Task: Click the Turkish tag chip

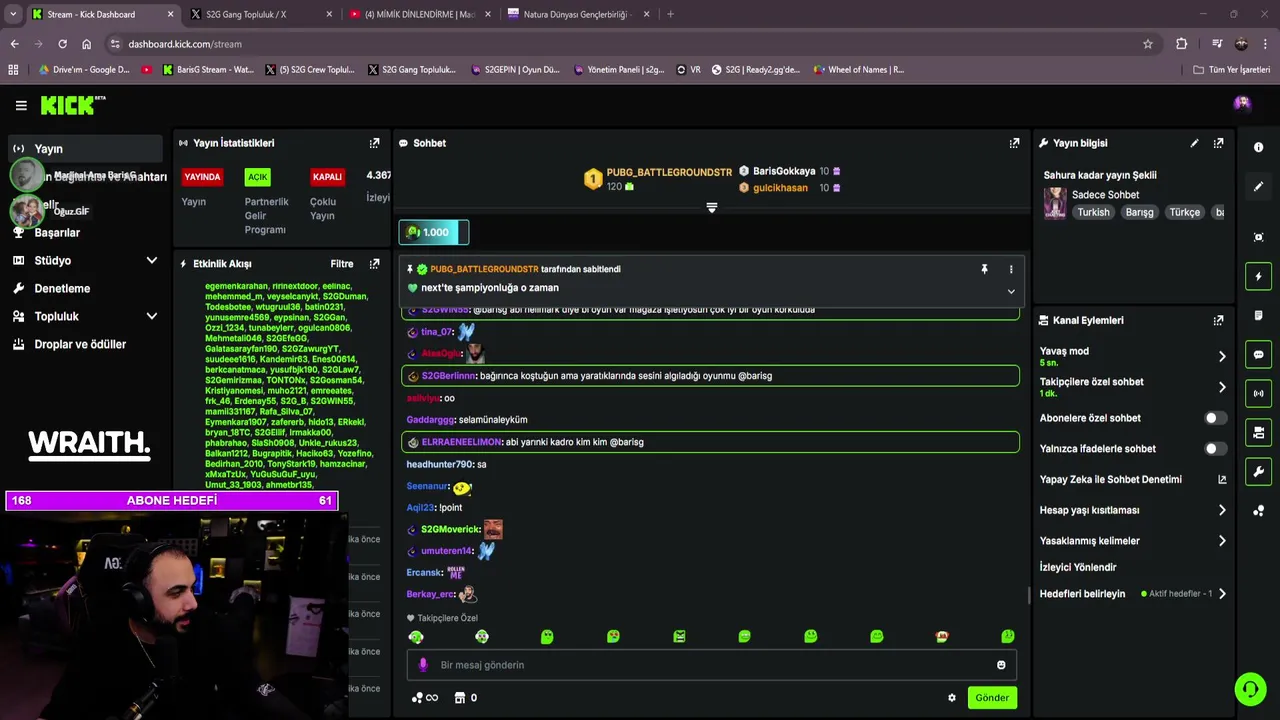Action: pos(1093,212)
